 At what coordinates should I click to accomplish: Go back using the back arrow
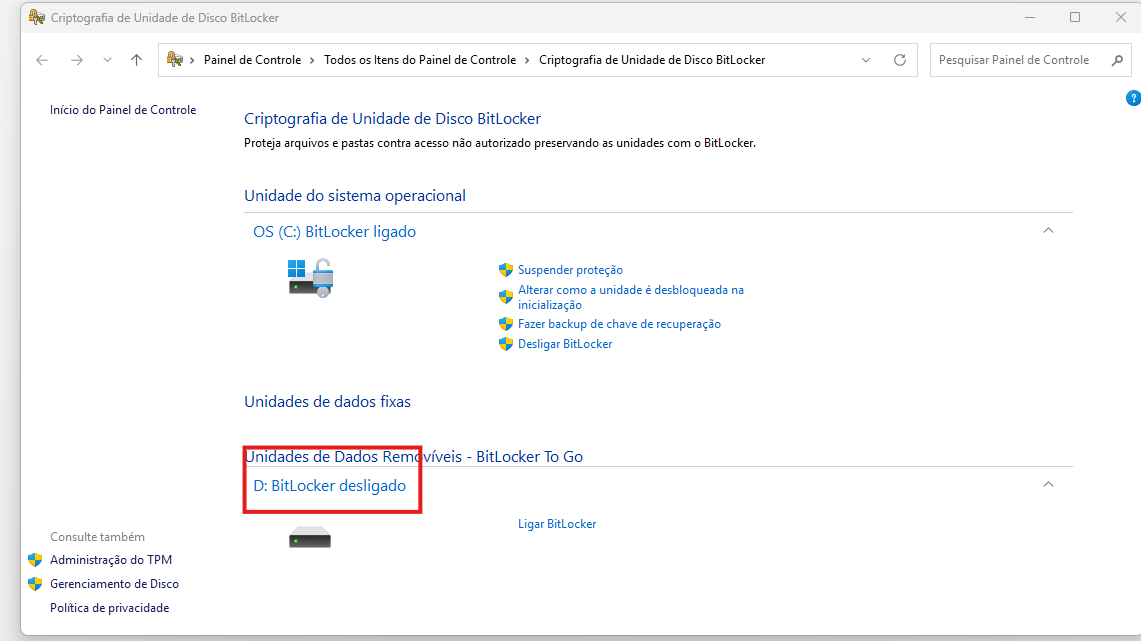[x=42, y=60]
